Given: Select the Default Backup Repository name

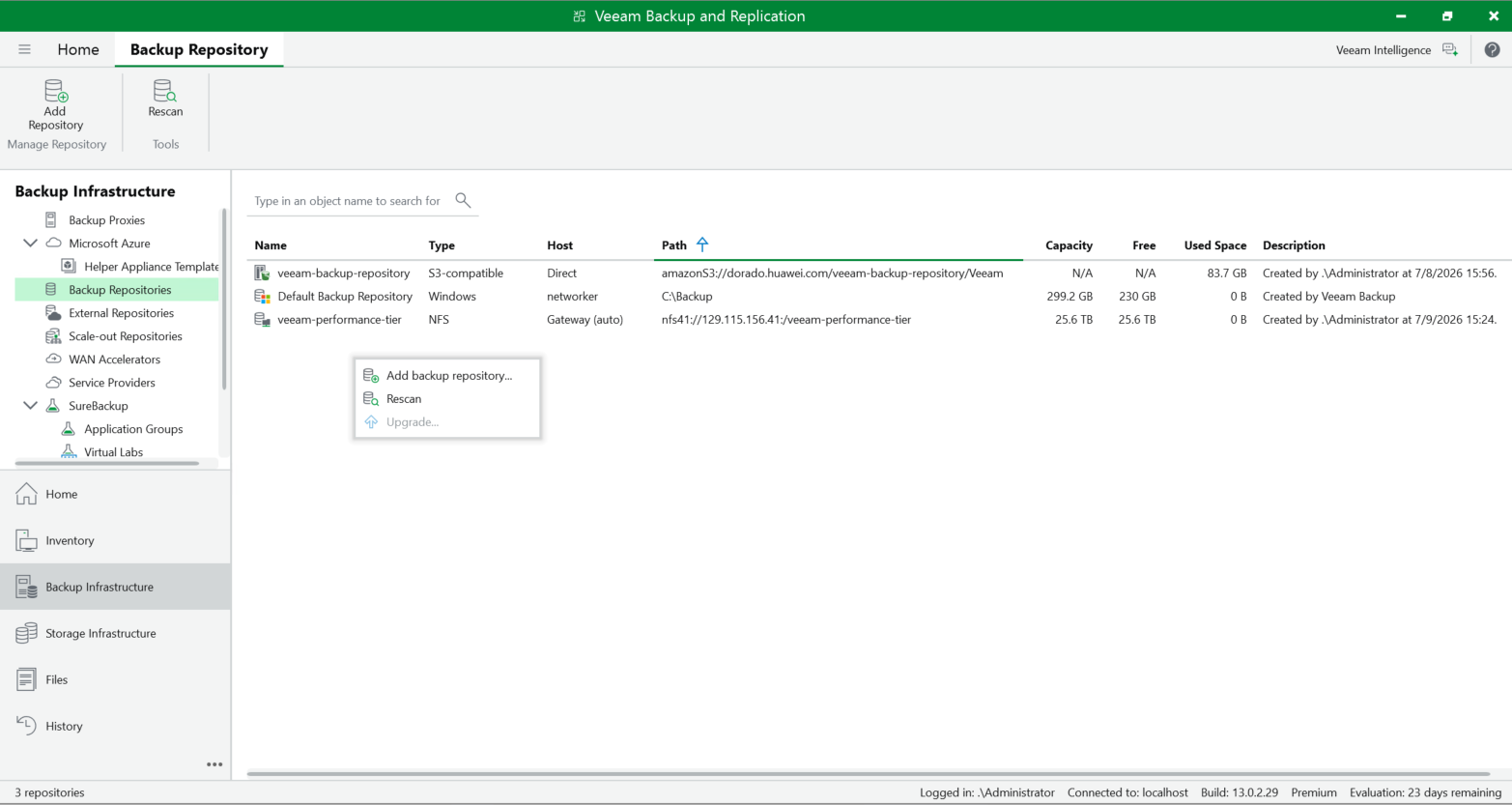Looking at the screenshot, I should click(x=345, y=297).
